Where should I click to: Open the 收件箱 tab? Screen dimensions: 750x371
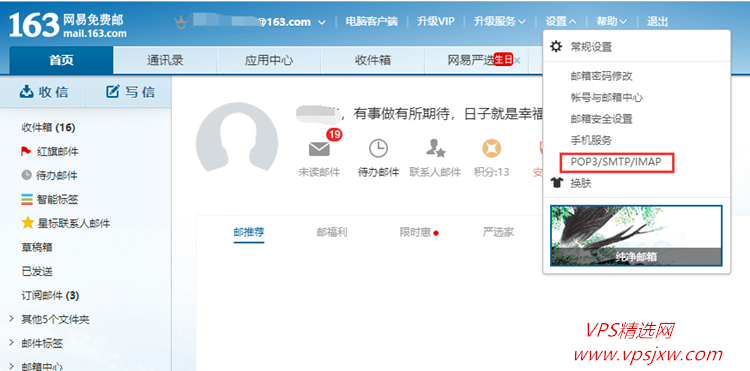[373, 61]
